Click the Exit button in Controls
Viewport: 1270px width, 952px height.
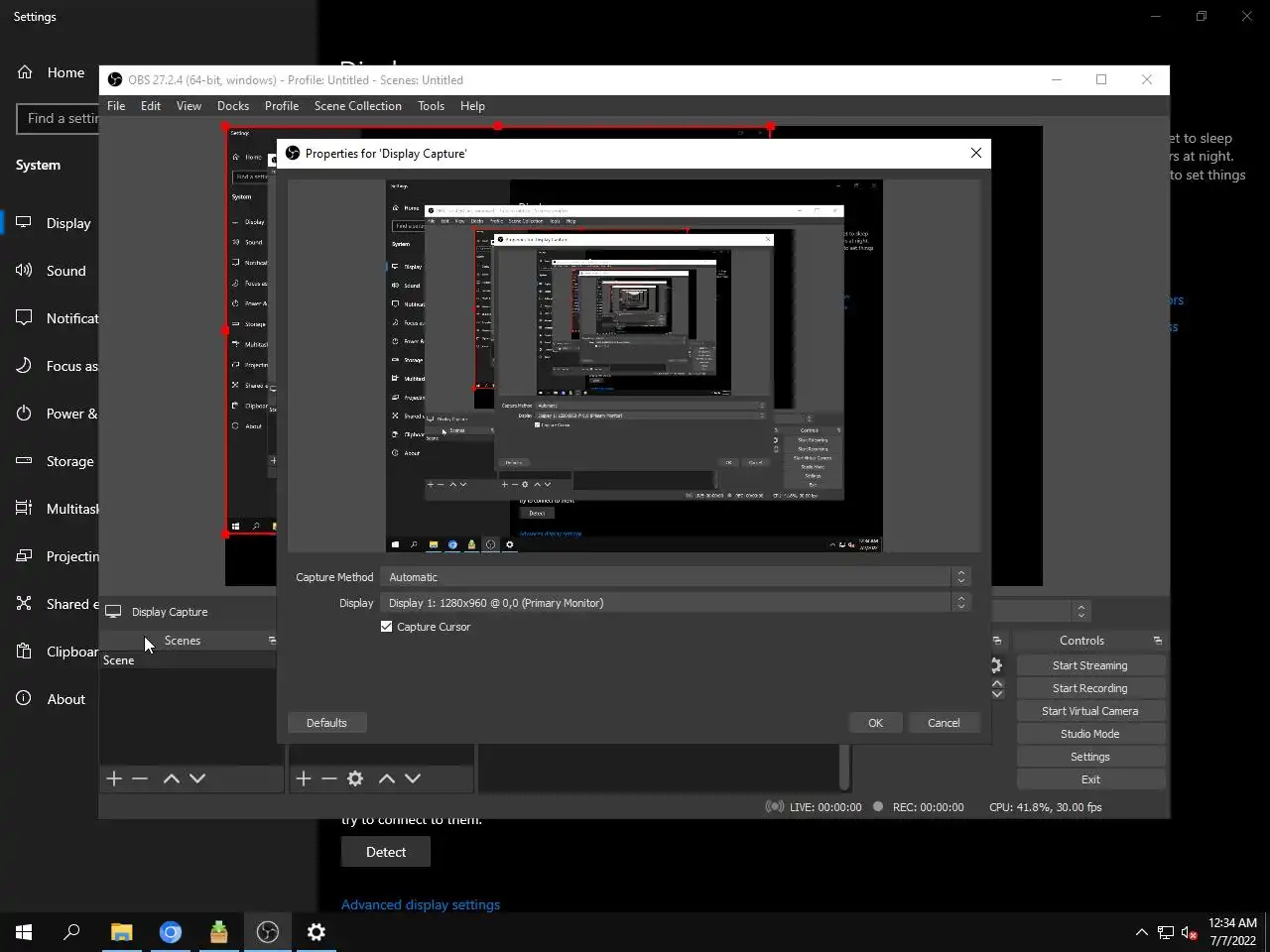pos(1089,779)
